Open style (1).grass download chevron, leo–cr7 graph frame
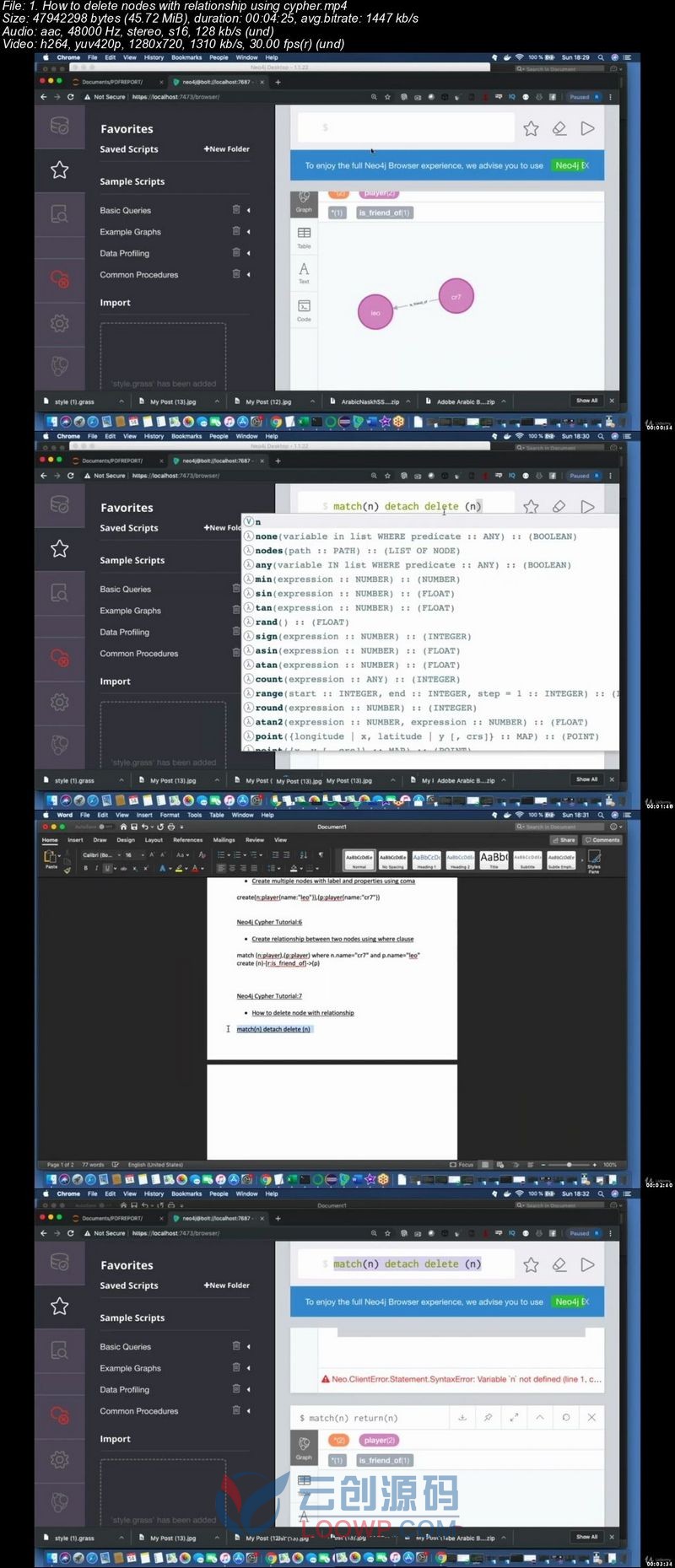This screenshot has width=675, height=1568. click(121, 401)
